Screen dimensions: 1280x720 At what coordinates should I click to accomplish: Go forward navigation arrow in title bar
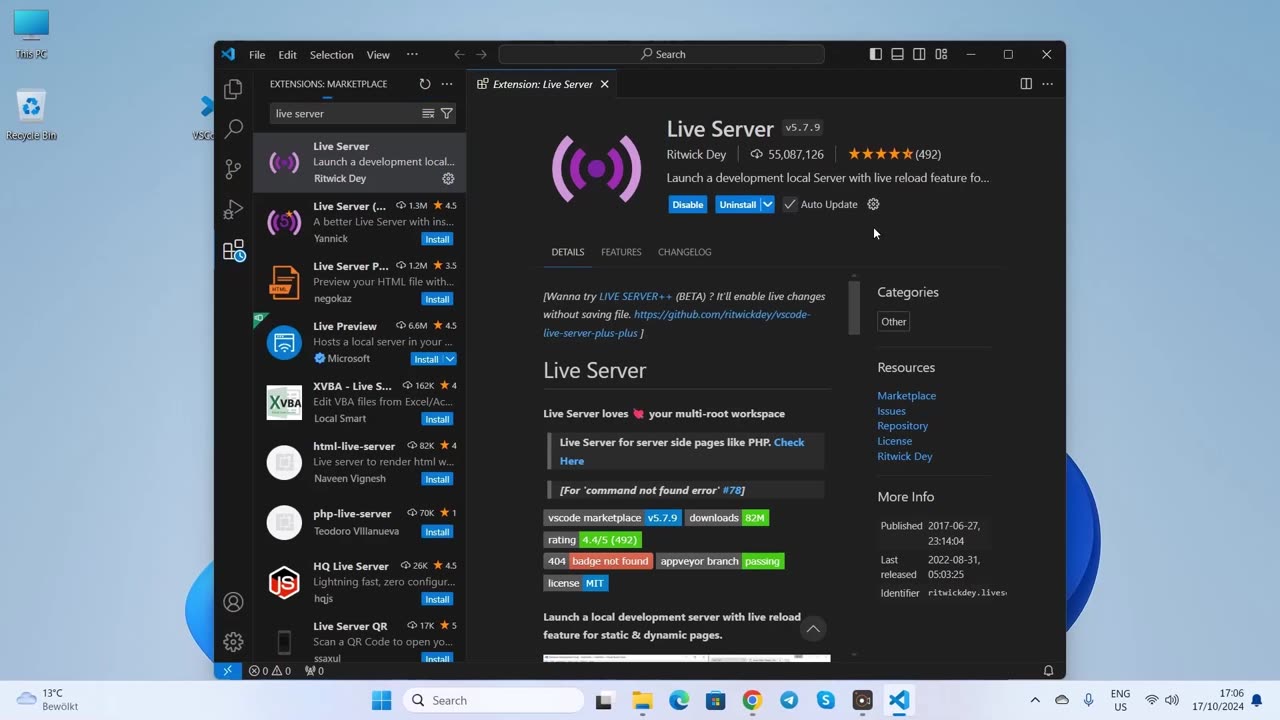click(481, 54)
